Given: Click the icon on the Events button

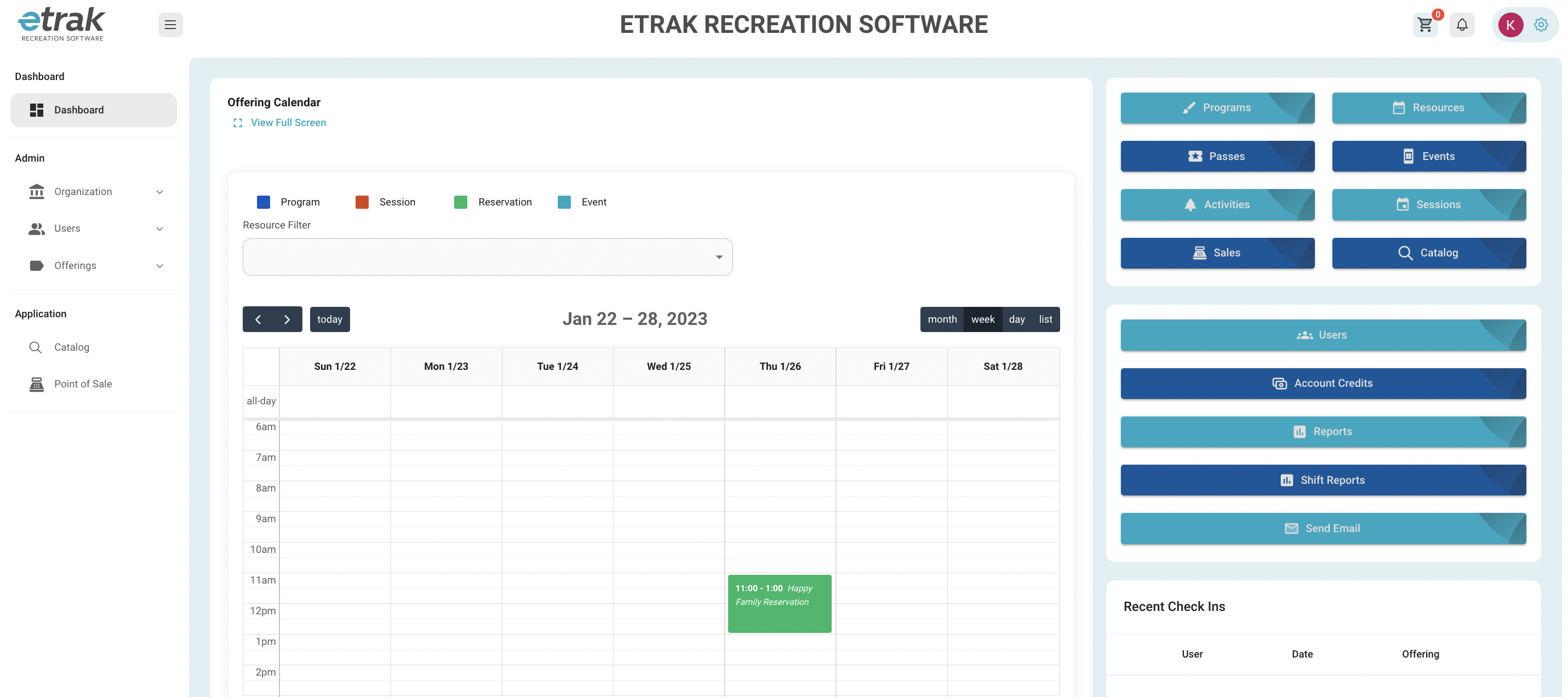Looking at the screenshot, I should pos(1408,157).
